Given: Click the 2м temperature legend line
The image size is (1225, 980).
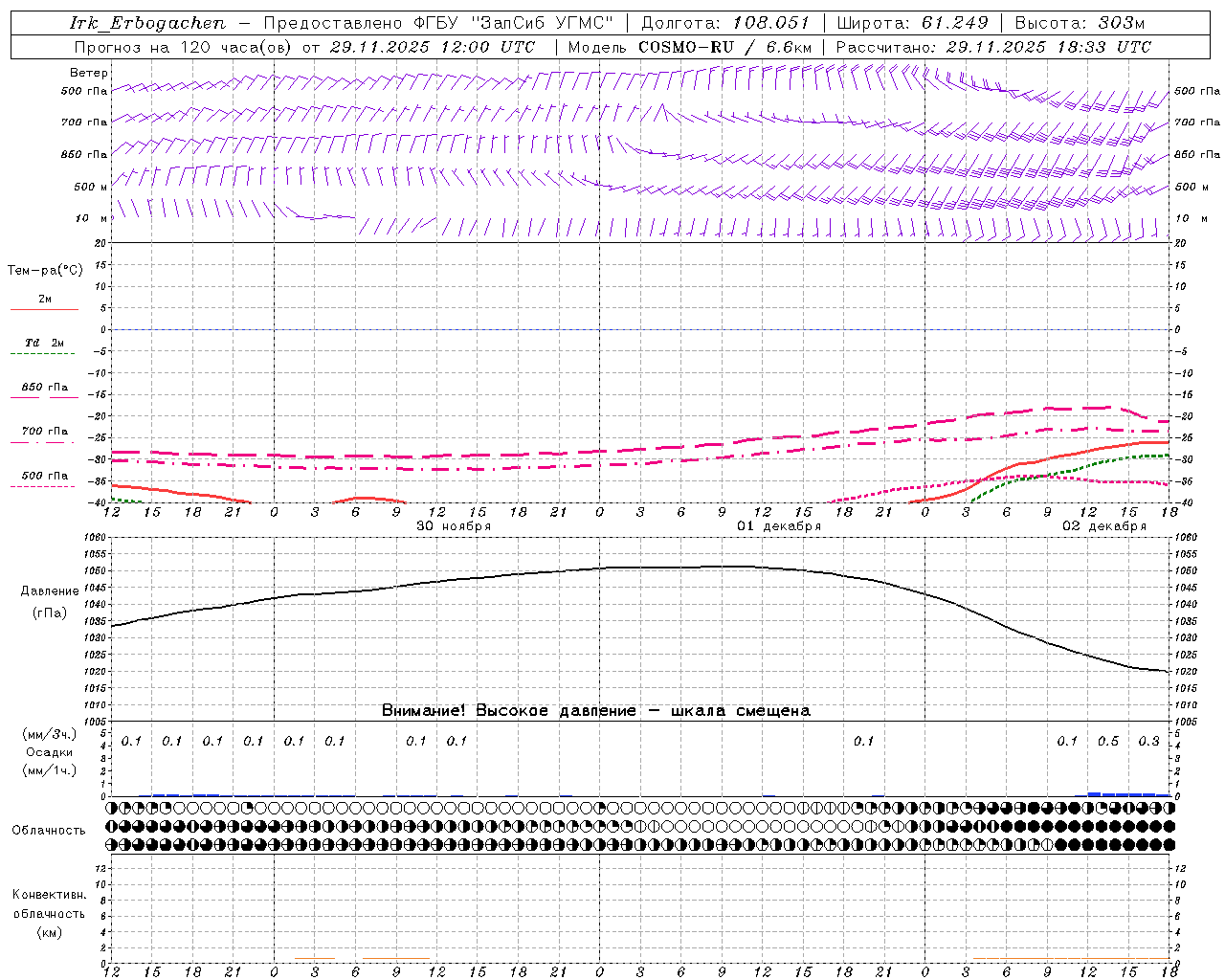Looking at the screenshot, I should point(44,310).
